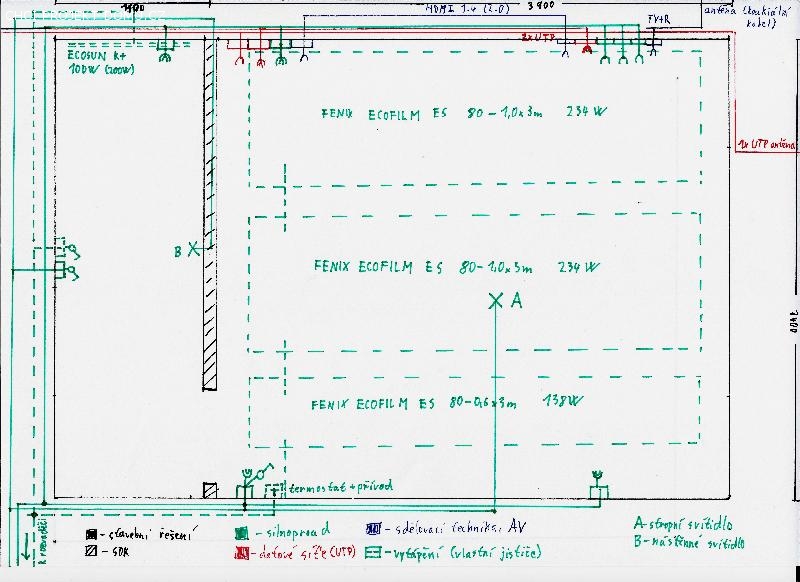Click the green "silnoproud" legend entry
800x582 pixels.
282,532
